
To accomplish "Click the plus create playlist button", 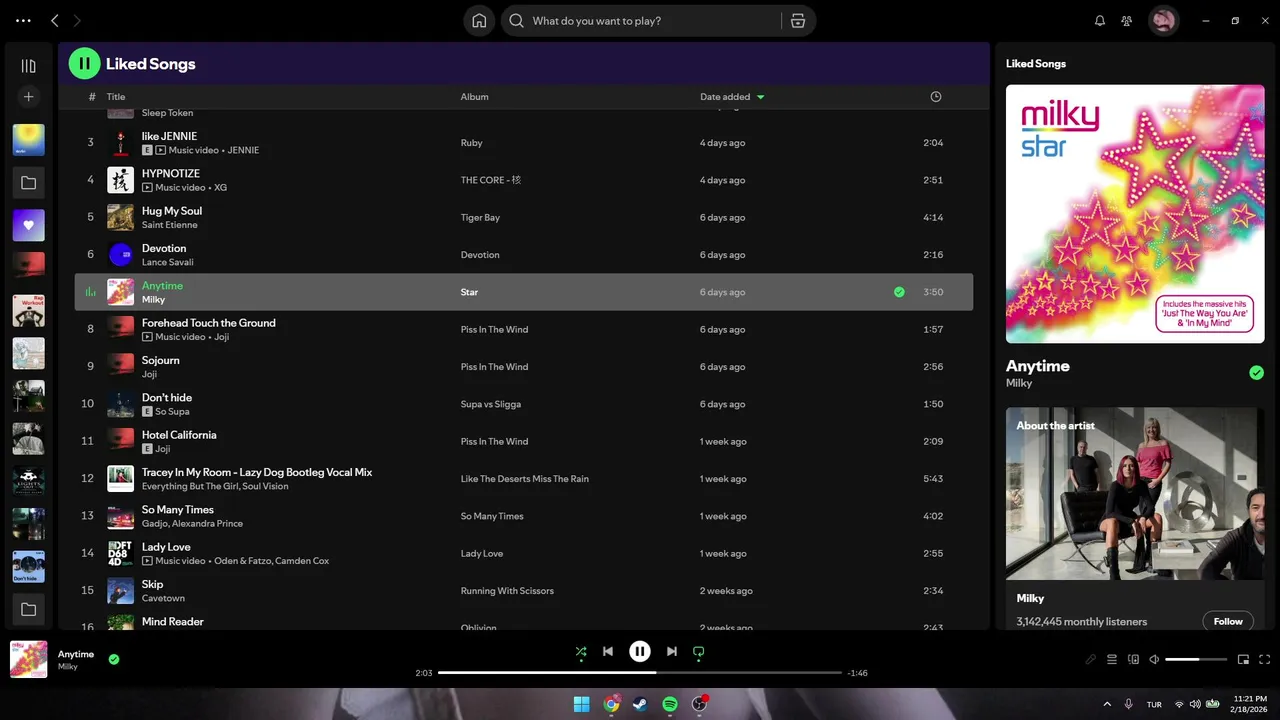I will pos(28,97).
